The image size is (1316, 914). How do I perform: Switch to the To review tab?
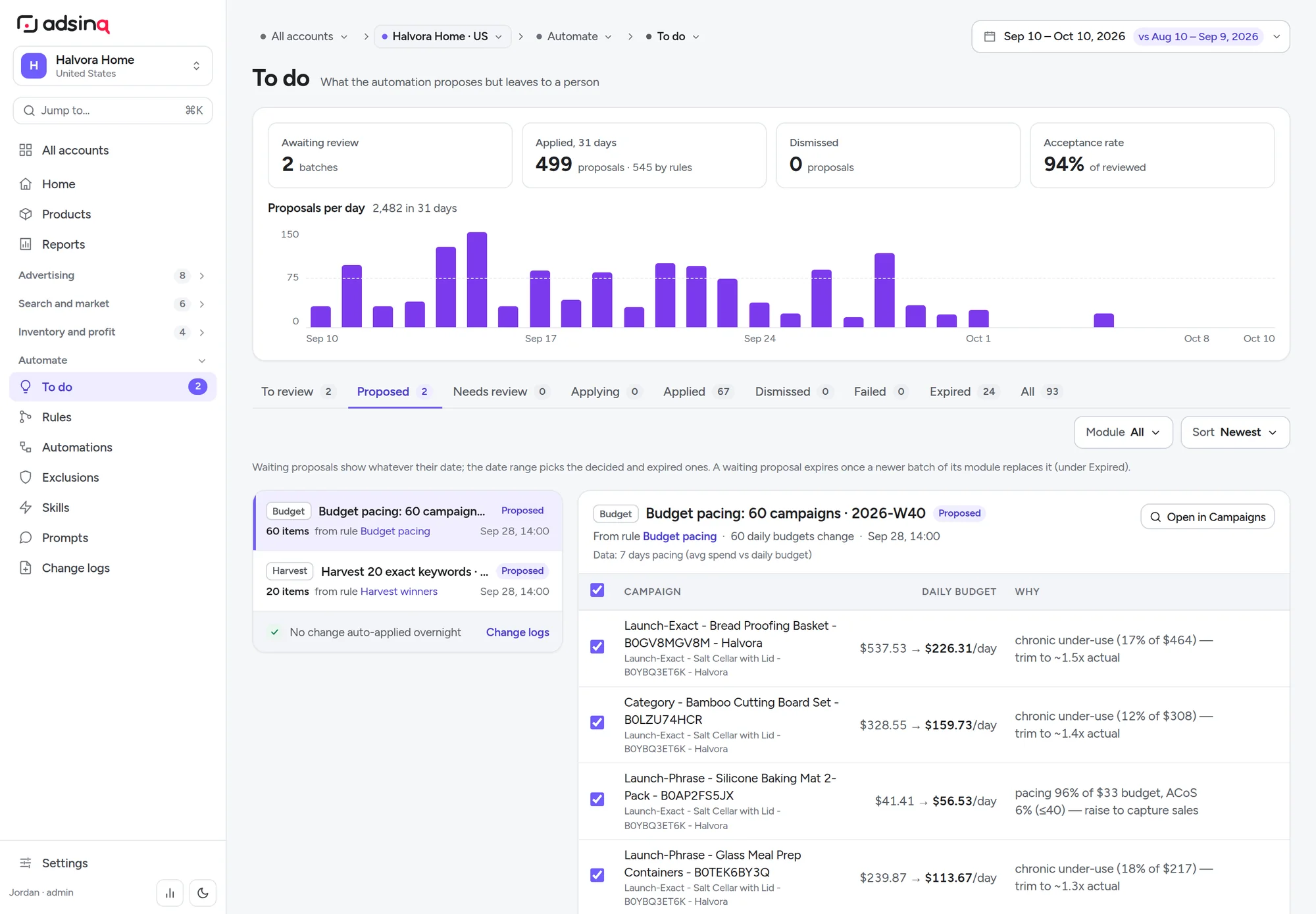299,392
